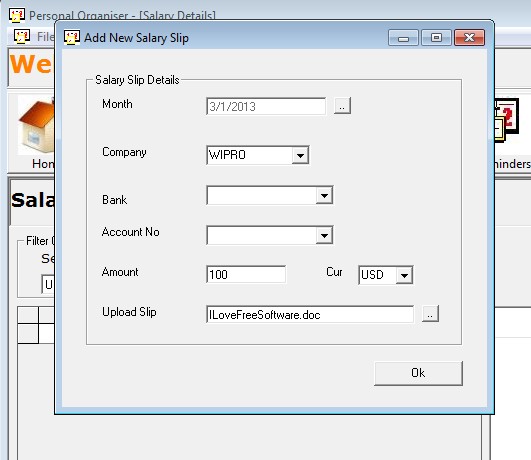Open the USD currency dropdown
This screenshot has height=460, width=531.
coord(404,275)
